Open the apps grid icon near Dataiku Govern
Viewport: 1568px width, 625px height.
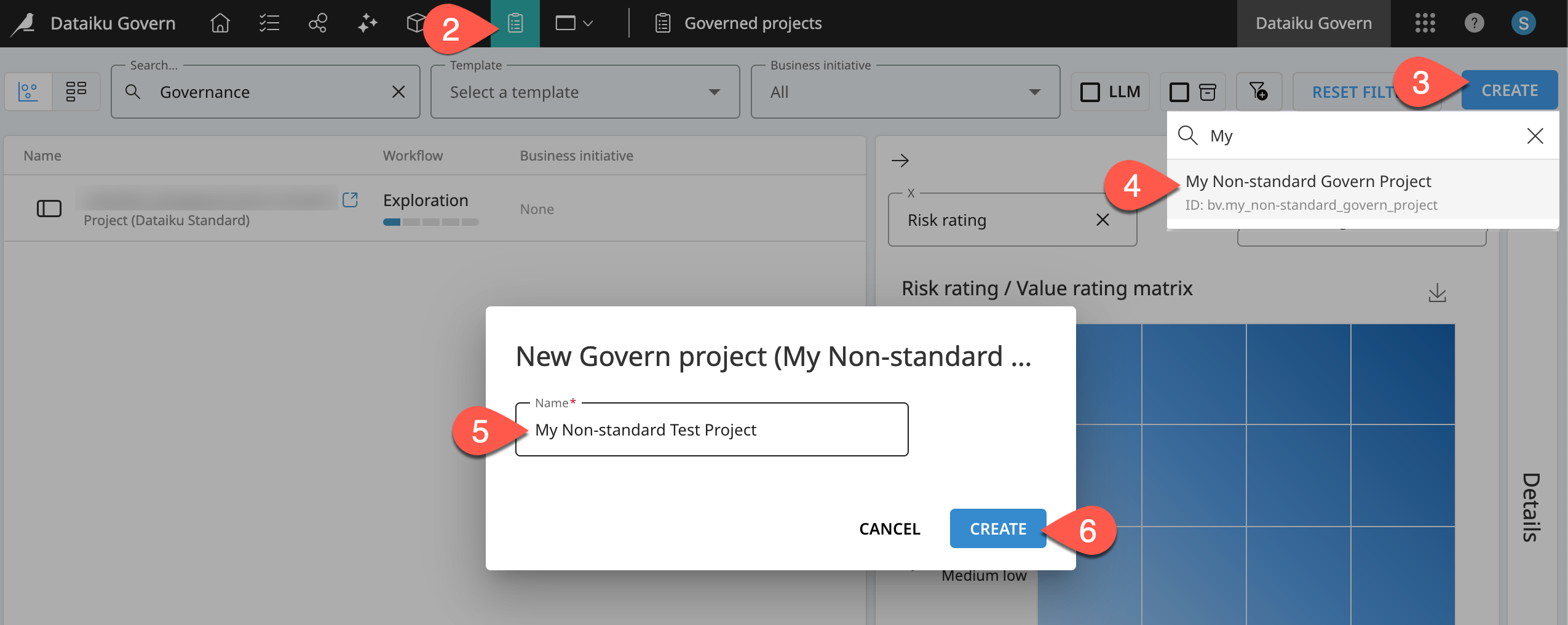[1424, 23]
